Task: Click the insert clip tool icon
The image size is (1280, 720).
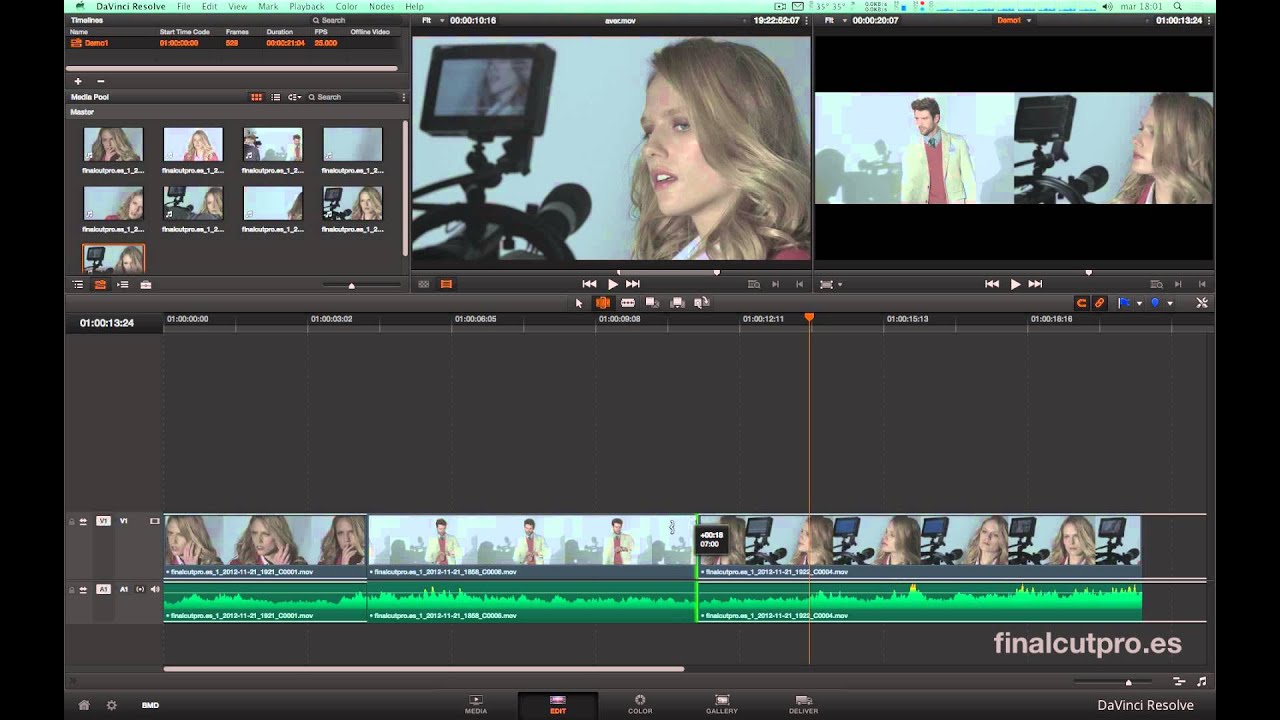Action: [x=652, y=303]
